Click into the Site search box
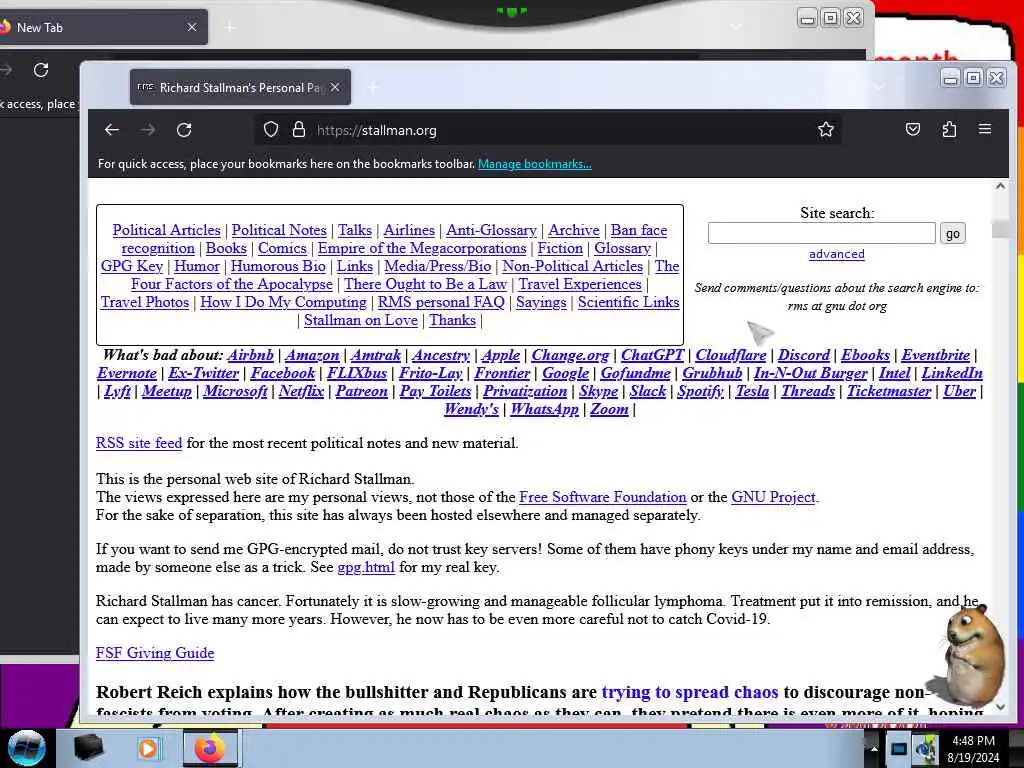 pos(822,233)
